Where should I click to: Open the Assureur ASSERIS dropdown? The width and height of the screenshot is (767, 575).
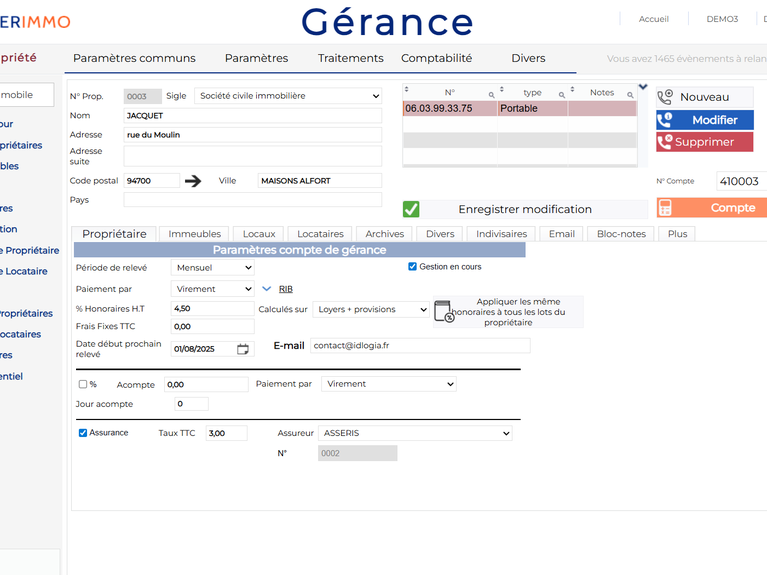(415, 433)
